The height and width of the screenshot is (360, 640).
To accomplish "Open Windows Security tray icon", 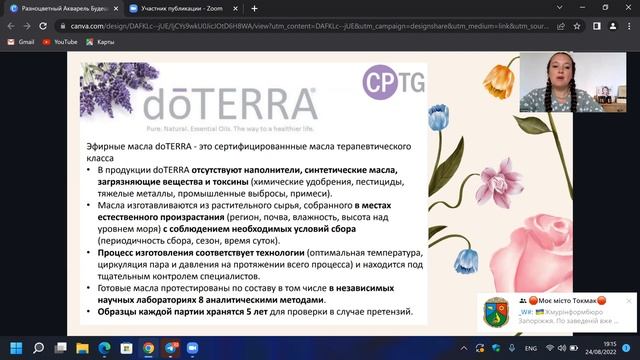I will click(x=496, y=348).
